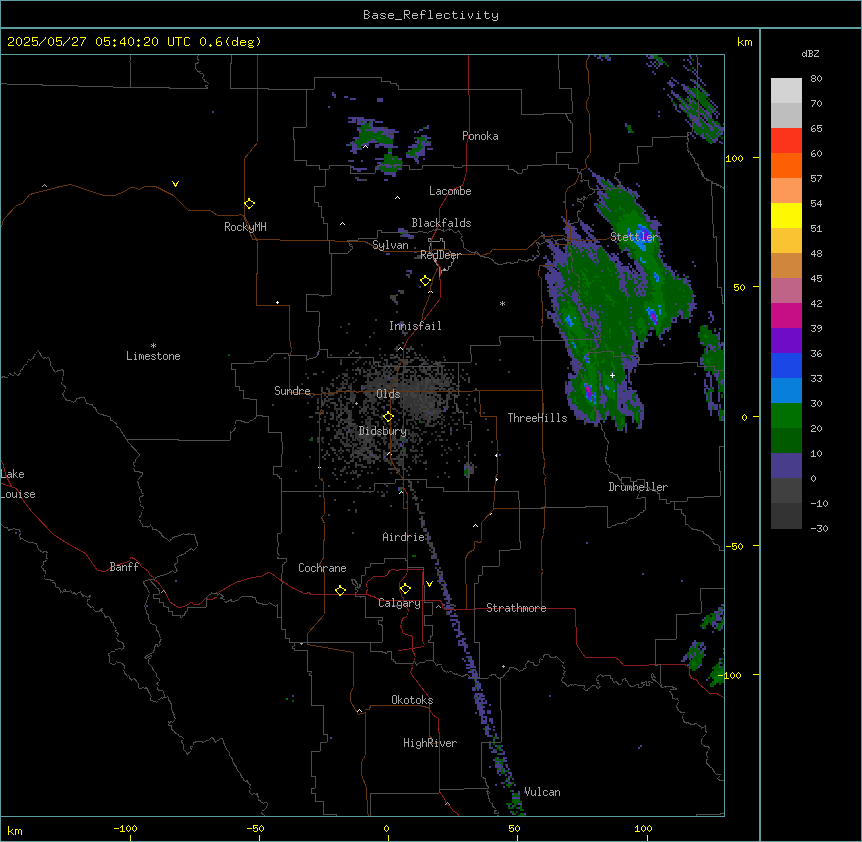Click the HighRiver label
This screenshot has height=842, width=862.
(430, 743)
